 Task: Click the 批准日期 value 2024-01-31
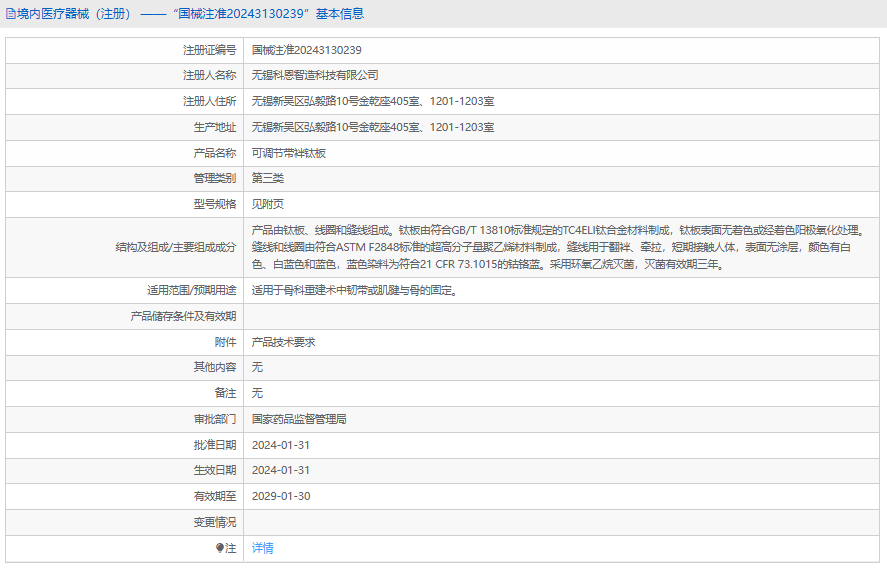coord(281,445)
